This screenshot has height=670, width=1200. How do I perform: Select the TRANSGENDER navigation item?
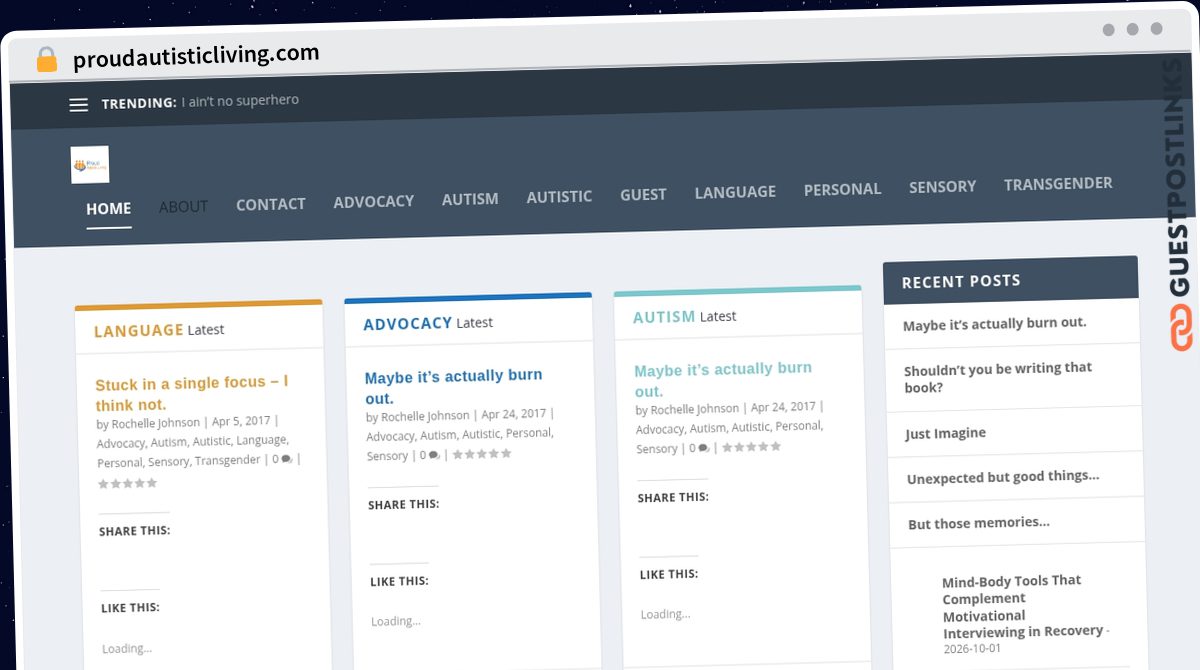pos(1058,184)
